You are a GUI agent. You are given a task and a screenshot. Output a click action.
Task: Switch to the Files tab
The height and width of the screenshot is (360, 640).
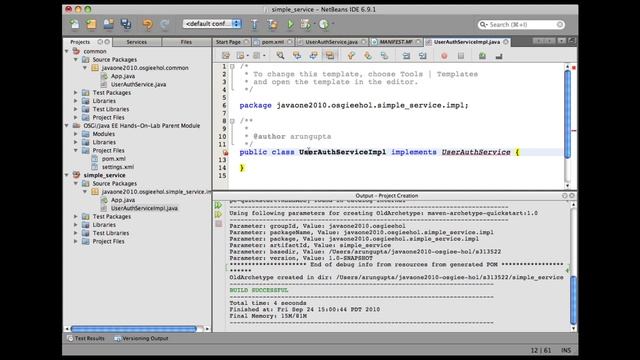(x=186, y=42)
